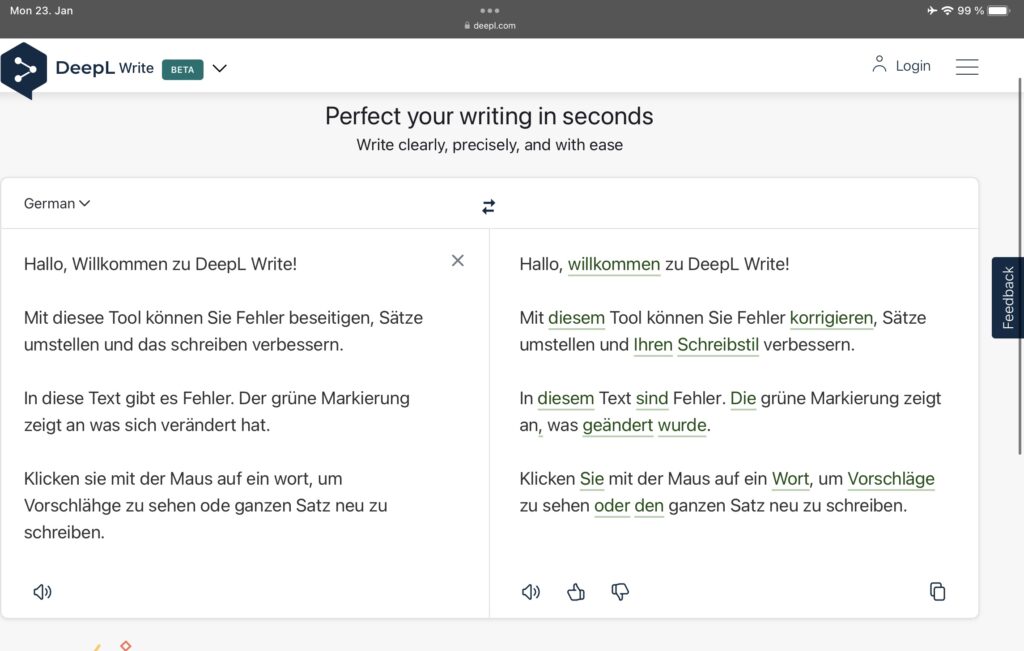The width and height of the screenshot is (1024, 651).
Task: Click the highlighted word "Die"
Action: coord(743,398)
